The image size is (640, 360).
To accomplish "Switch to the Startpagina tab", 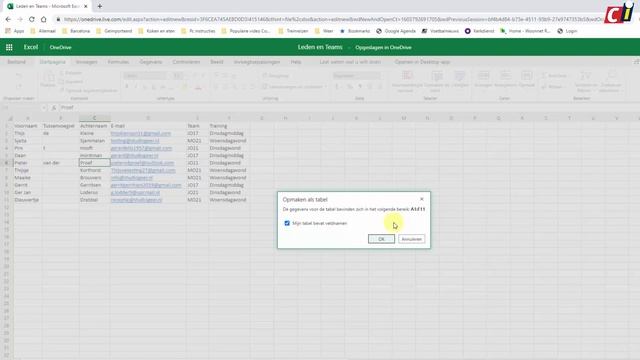I will click(x=53, y=62).
